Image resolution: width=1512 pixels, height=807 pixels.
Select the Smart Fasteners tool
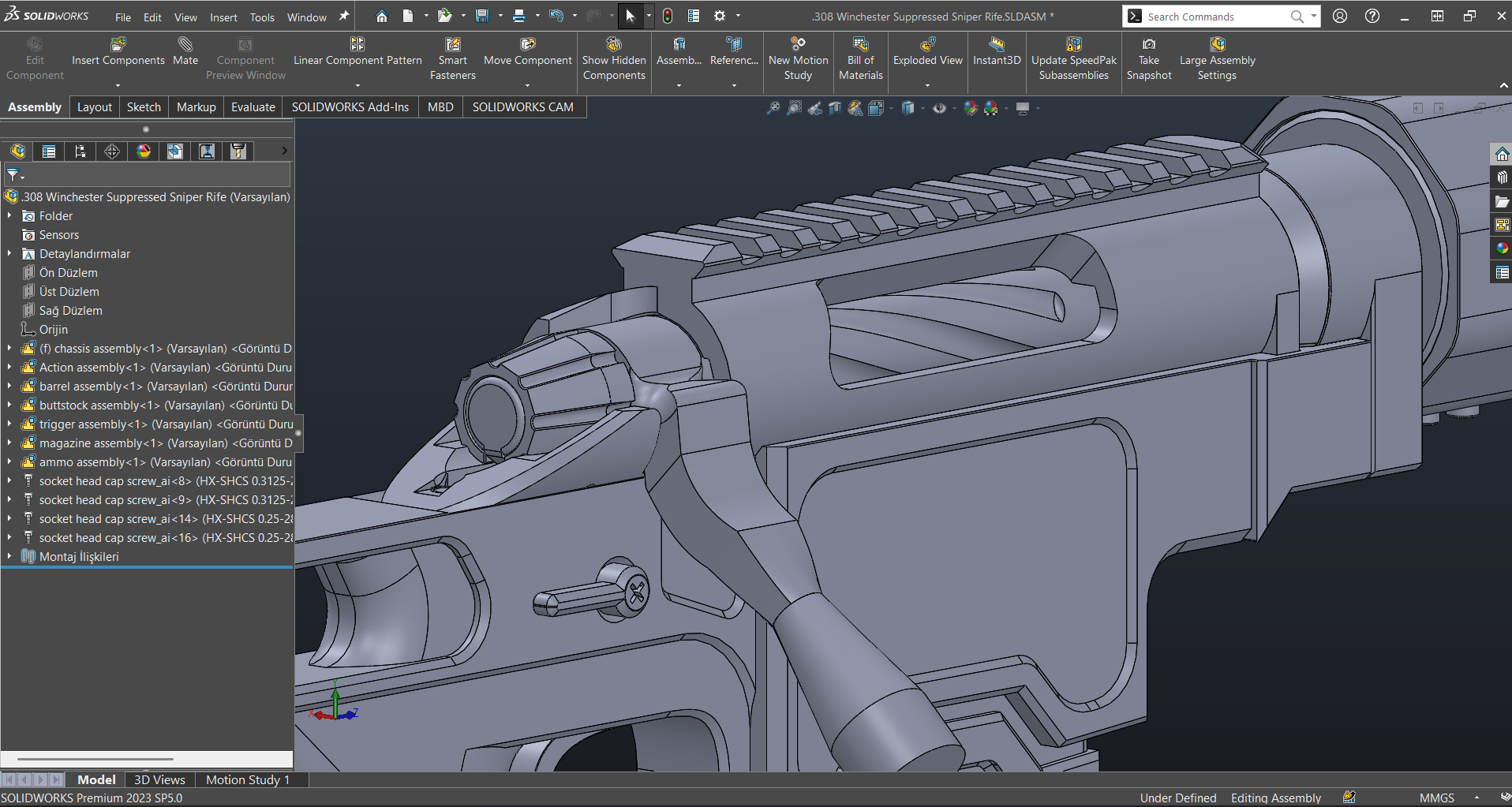pyautogui.click(x=452, y=46)
